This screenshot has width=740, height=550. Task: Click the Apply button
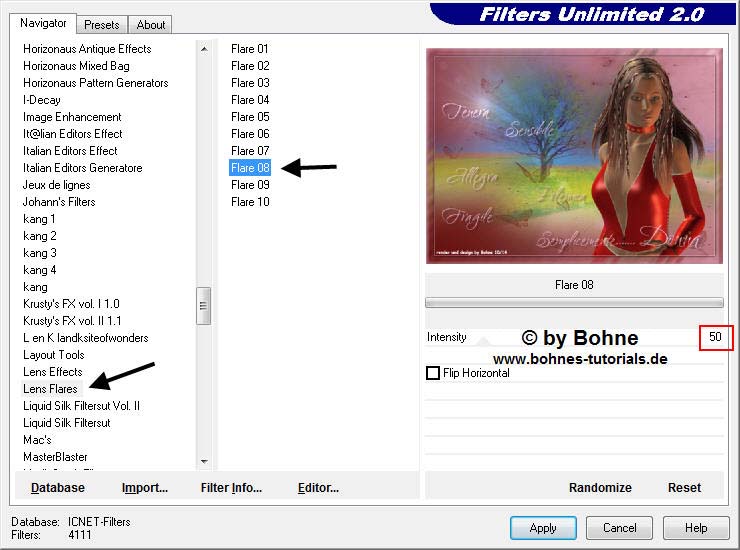[x=543, y=528]
